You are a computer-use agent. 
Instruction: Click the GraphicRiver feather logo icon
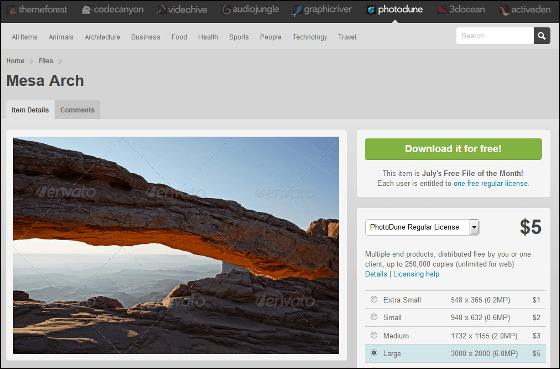296,11
